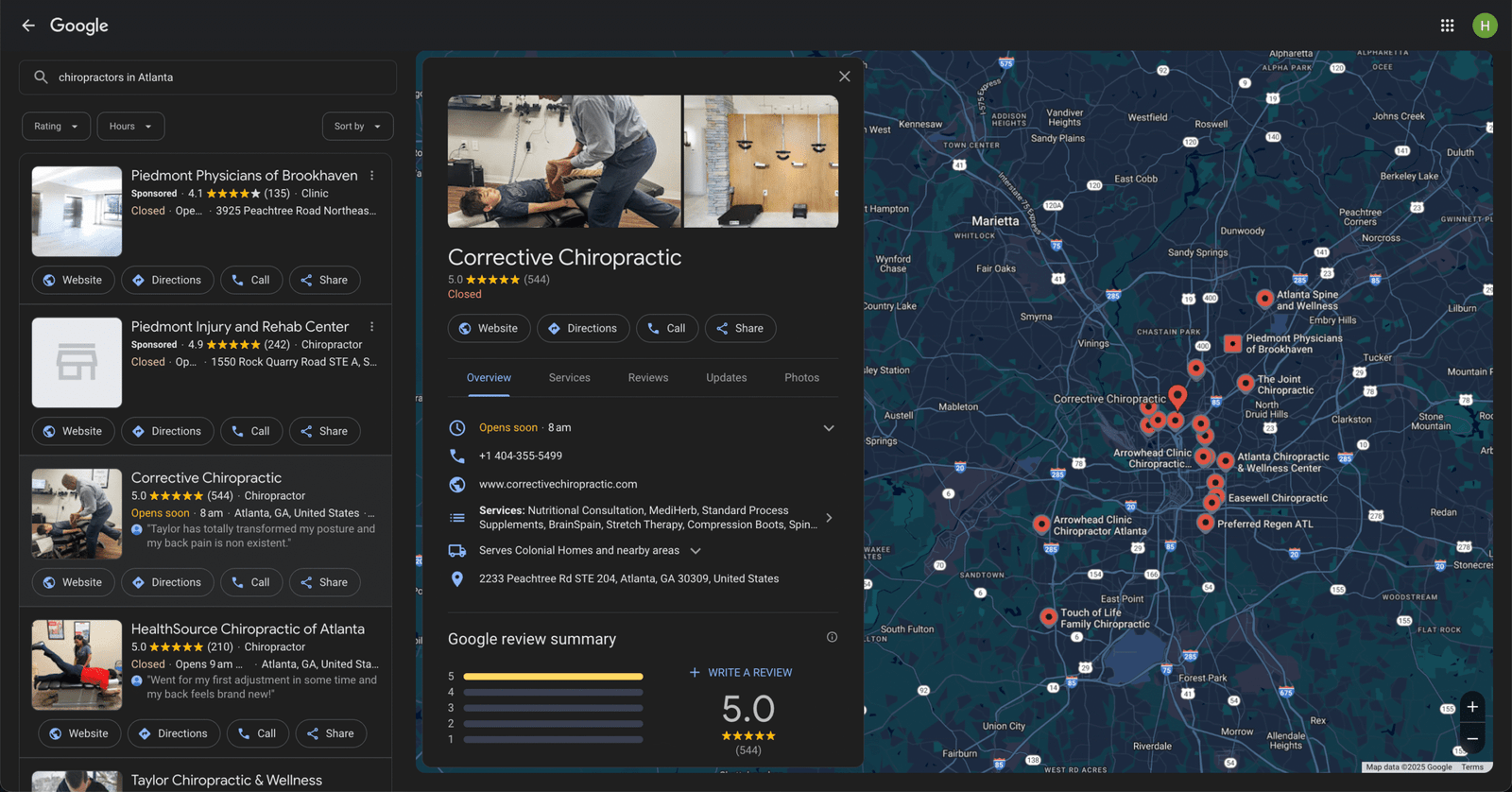This screenshot has width=1512, height=792.
Task: Open the Piedmont Physicians of Brookhaven thumbnail
Action: [77, 212]
